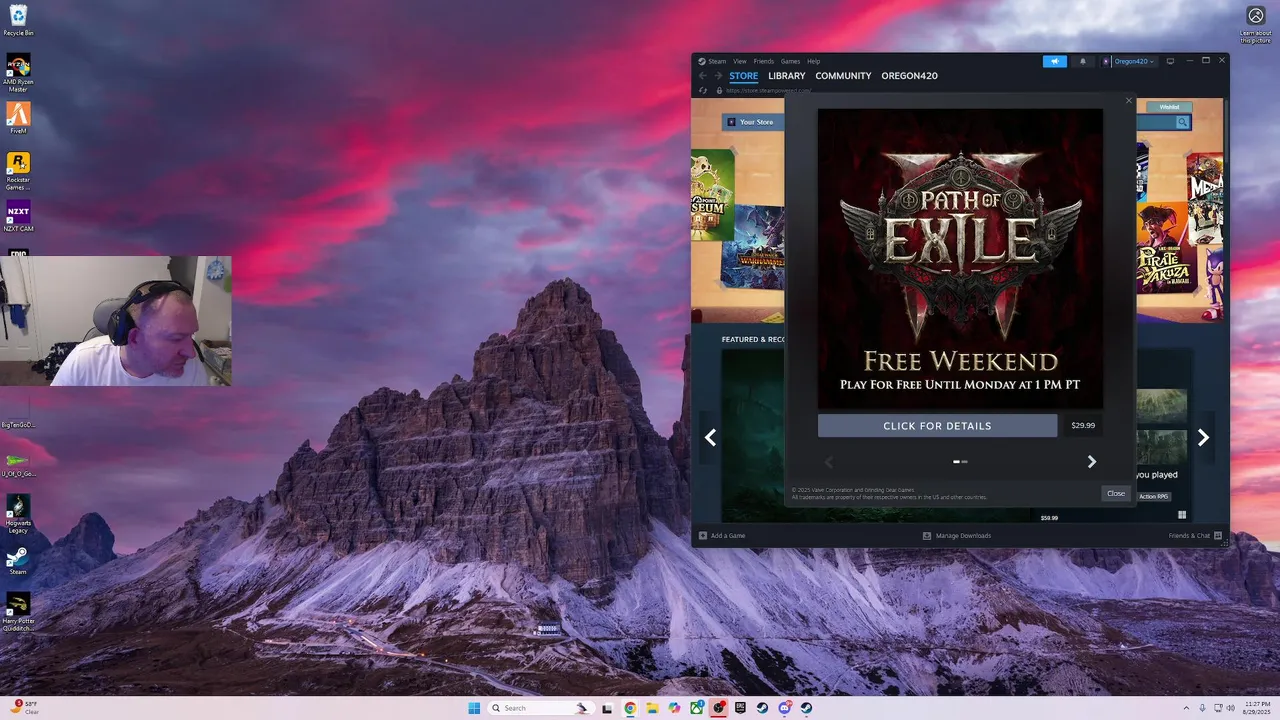
Task: Open Google Chrome from the taskbar
Action: point(630,708)
